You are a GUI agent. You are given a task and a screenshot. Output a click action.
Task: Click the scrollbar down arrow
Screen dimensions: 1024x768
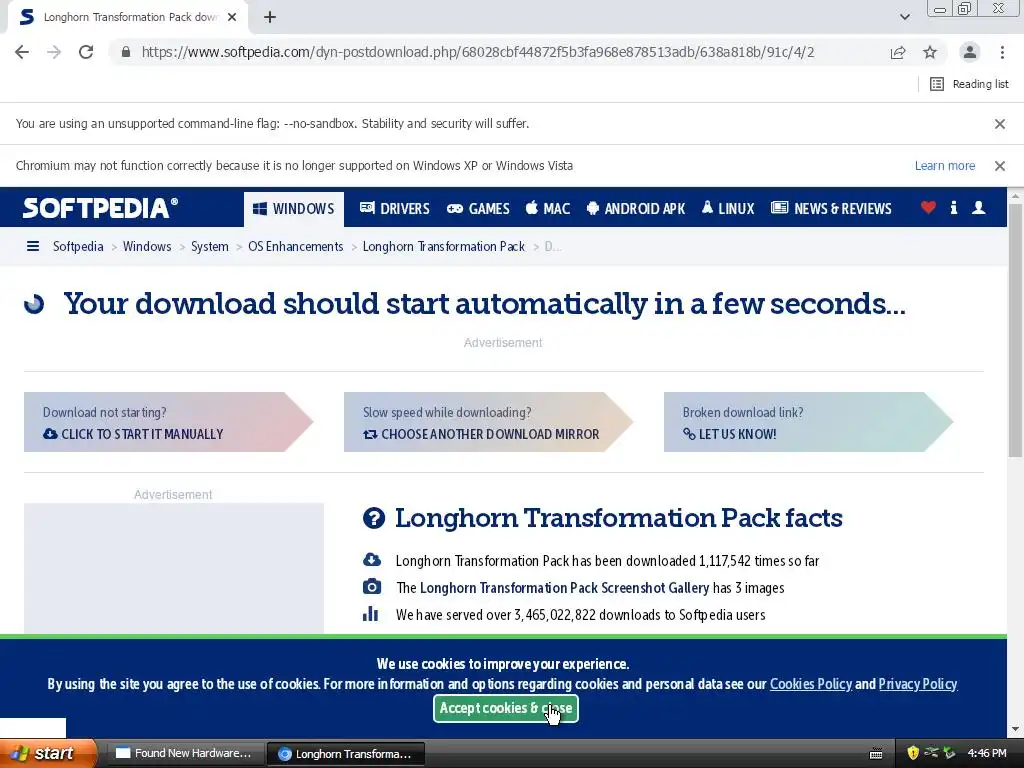click(x=1015, y=729)
